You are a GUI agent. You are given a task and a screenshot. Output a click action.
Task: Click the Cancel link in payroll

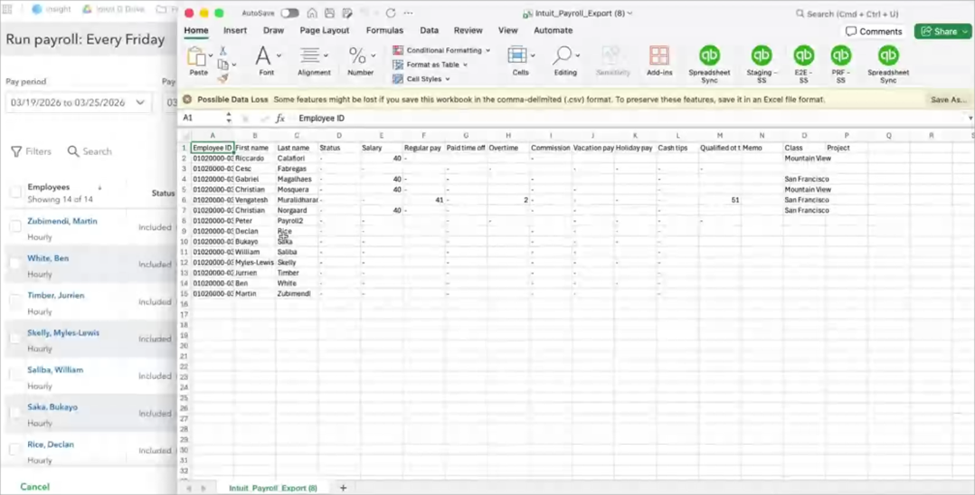(x=34, y=486)
